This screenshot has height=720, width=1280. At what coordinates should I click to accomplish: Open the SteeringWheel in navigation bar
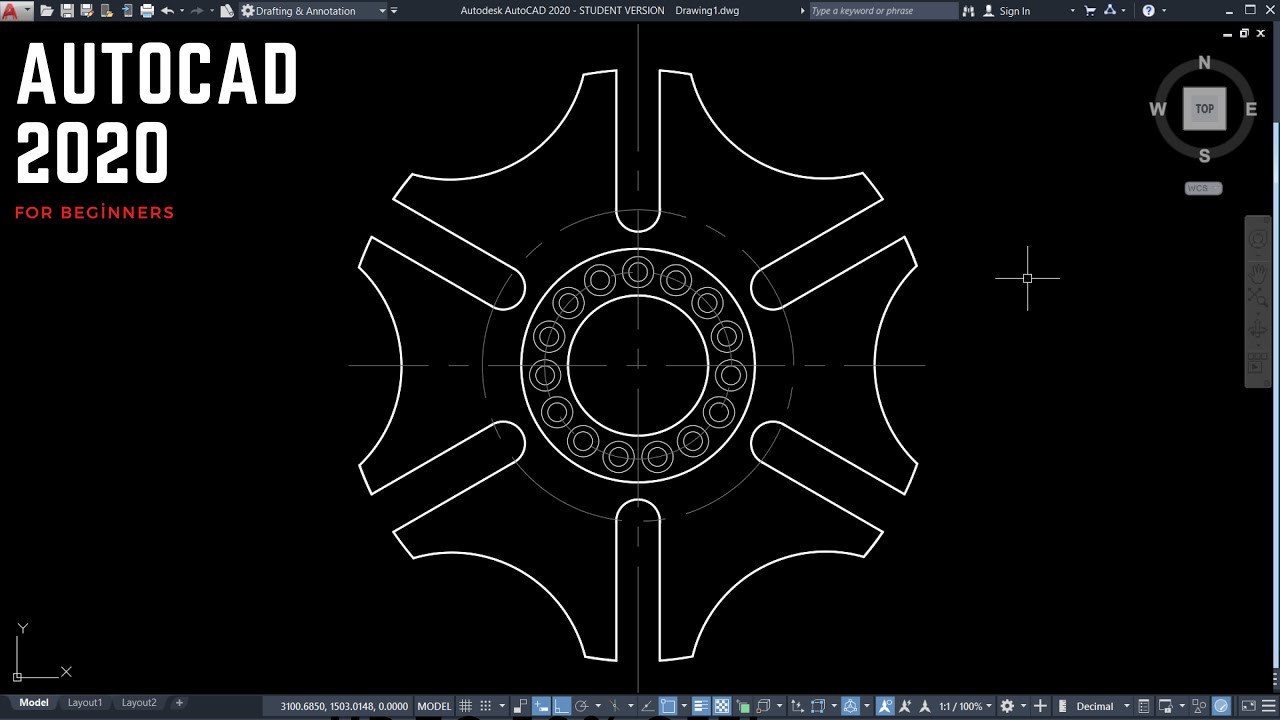coord(1258,240)
